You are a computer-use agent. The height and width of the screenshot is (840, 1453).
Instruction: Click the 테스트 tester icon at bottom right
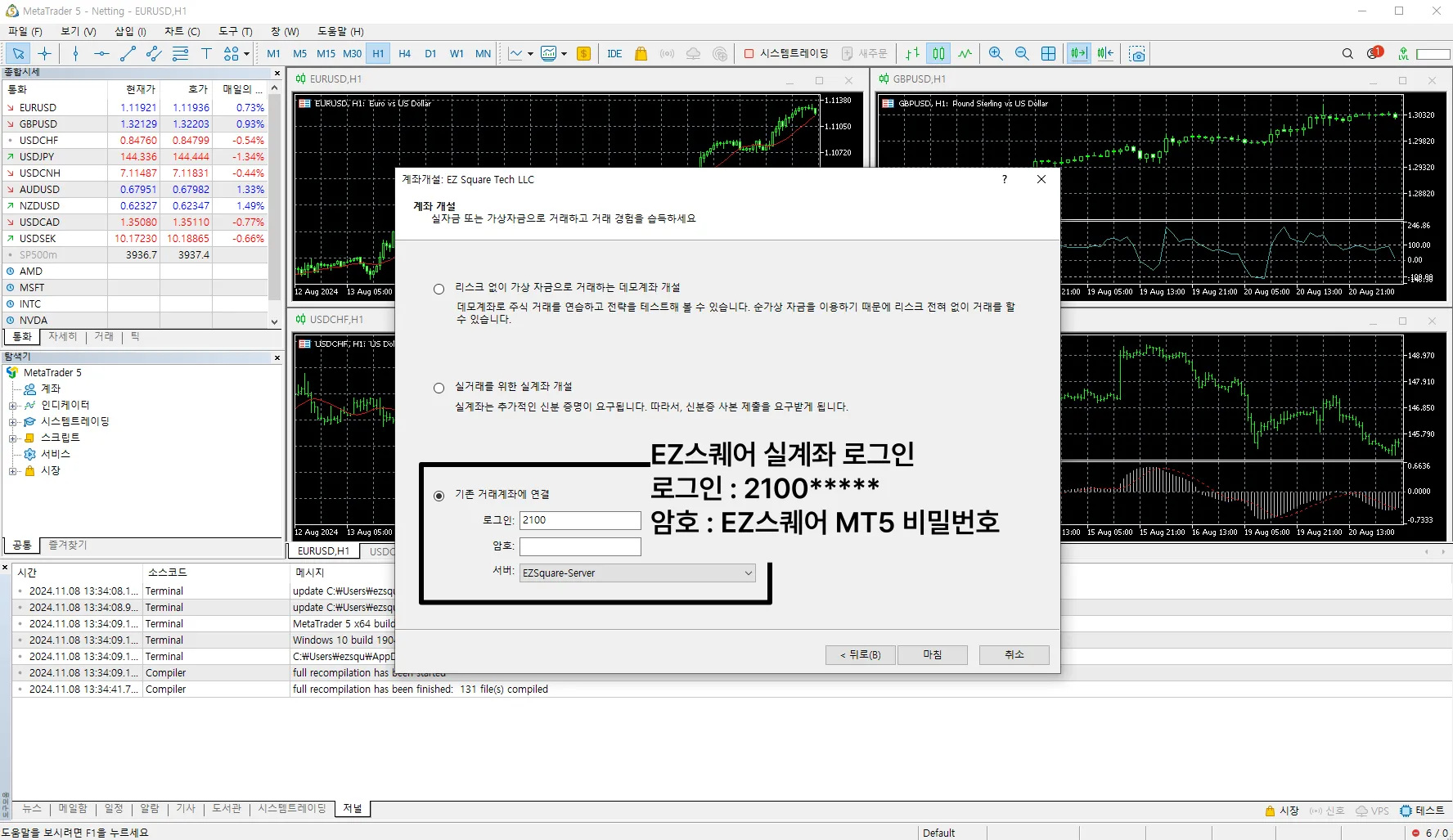click(1422, 811)
